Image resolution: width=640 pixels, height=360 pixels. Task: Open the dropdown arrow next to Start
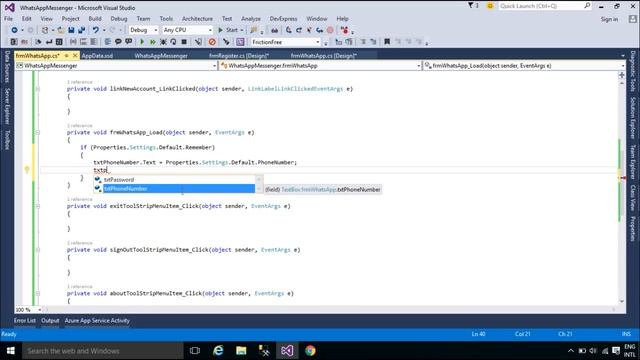(x=242, y=30)
